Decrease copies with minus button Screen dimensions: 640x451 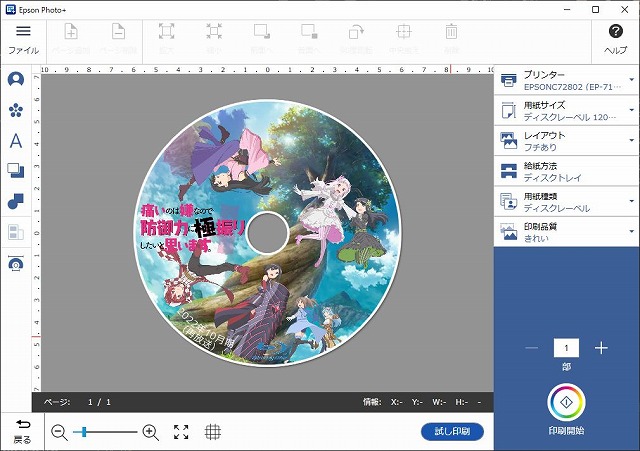(531, 348)
